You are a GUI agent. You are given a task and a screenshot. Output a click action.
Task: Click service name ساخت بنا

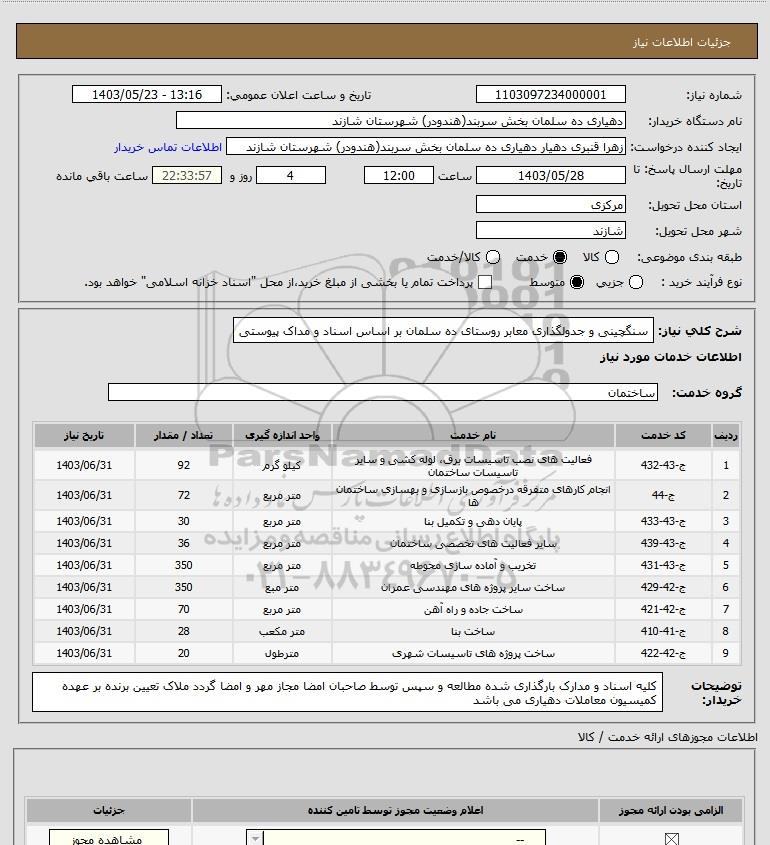coord(473,632)
